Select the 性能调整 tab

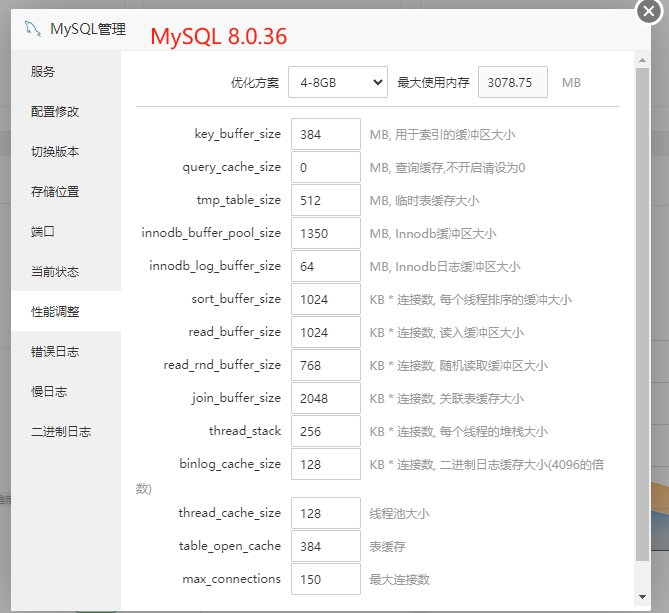coord(66,311)
